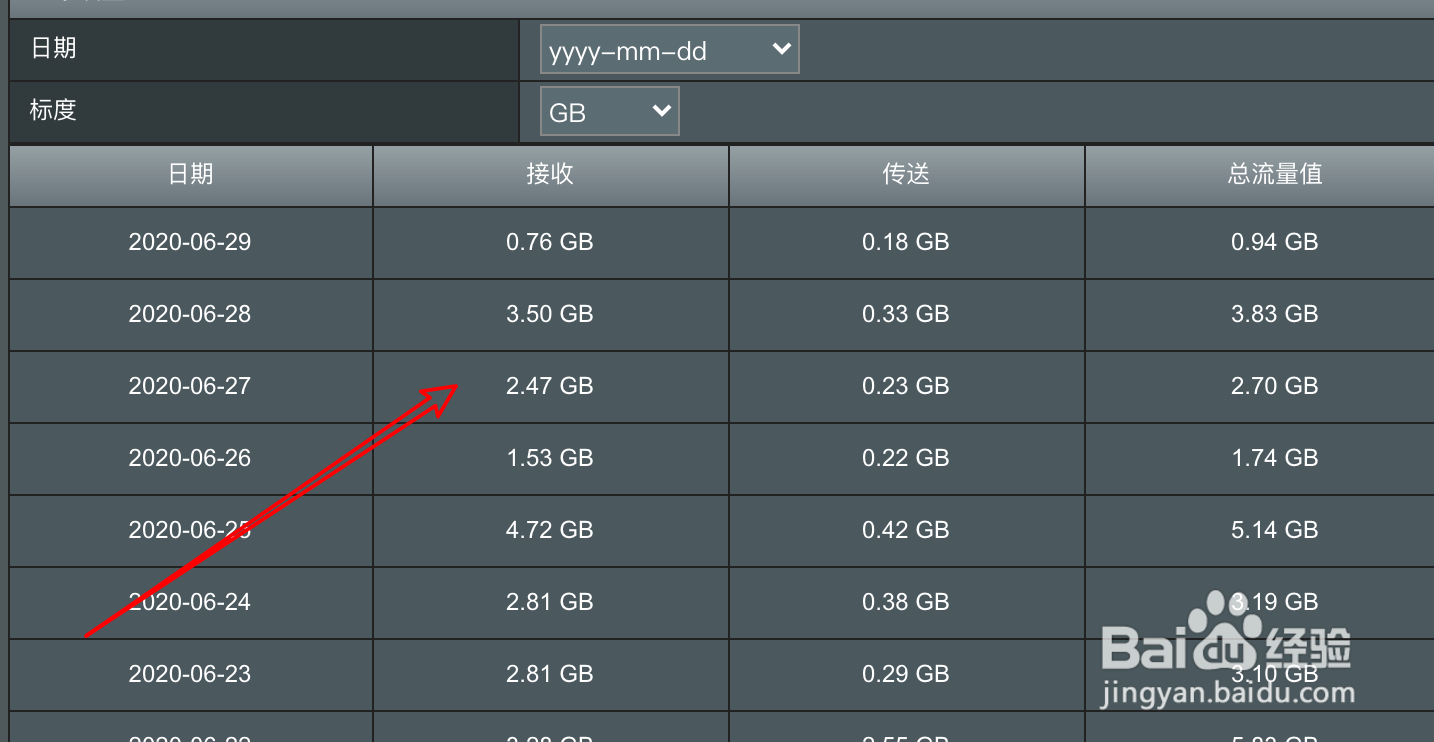Image resolution: width=1434 pixels, height=742 pixels.
Task: Click the 2020-06-26 date cell
Action: tap(190, 458)
